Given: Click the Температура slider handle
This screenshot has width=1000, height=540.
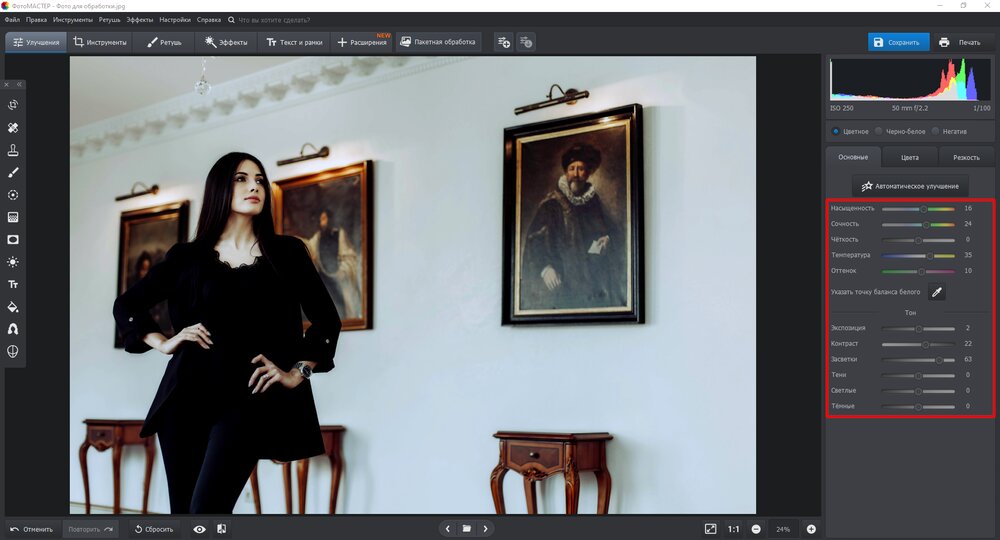Looking at the screenshot, I should (x=929, y=256).
